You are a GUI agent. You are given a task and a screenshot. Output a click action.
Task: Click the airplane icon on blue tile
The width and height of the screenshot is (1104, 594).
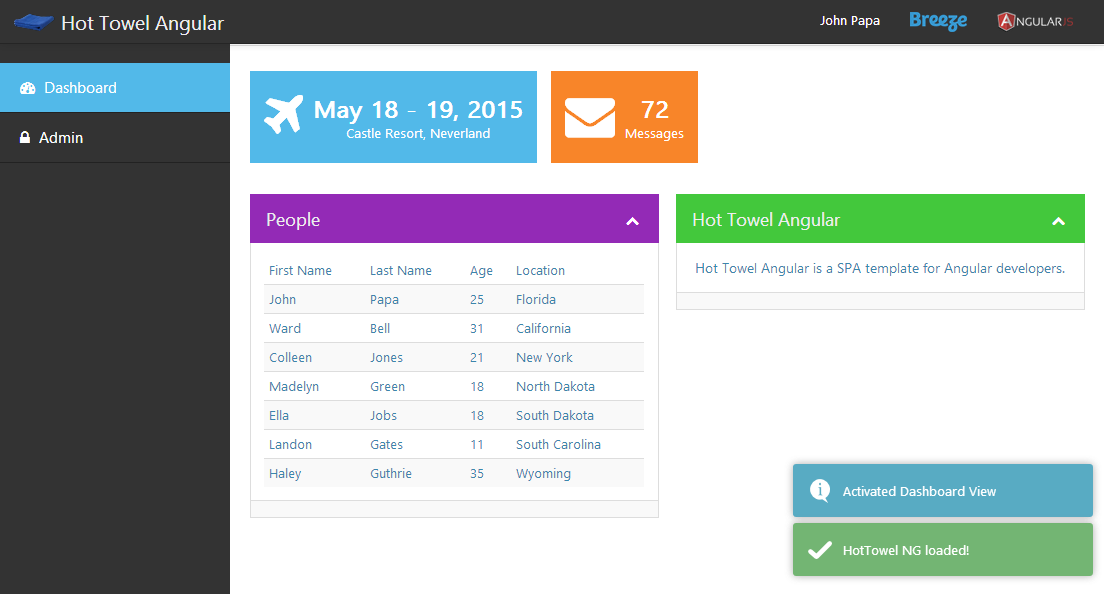pos(283,114)
